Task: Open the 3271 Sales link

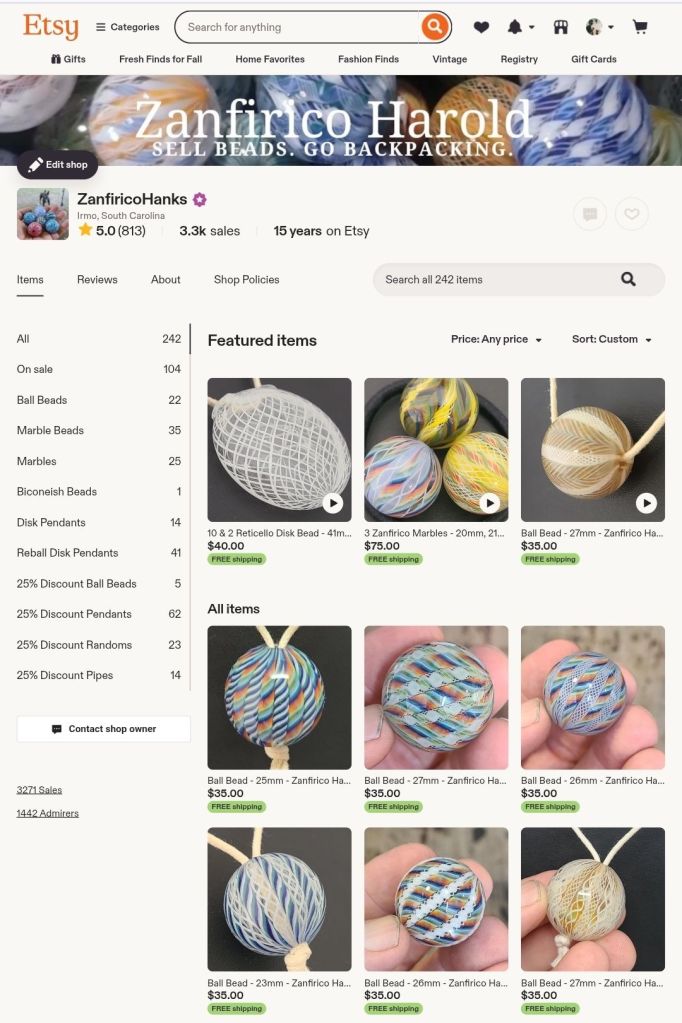Action: click(39, 789)
